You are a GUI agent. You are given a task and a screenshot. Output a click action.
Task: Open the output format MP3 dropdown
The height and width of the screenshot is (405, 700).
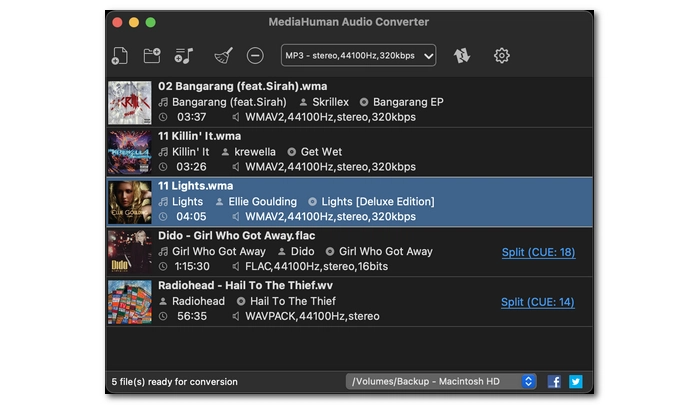click(358, 55)
